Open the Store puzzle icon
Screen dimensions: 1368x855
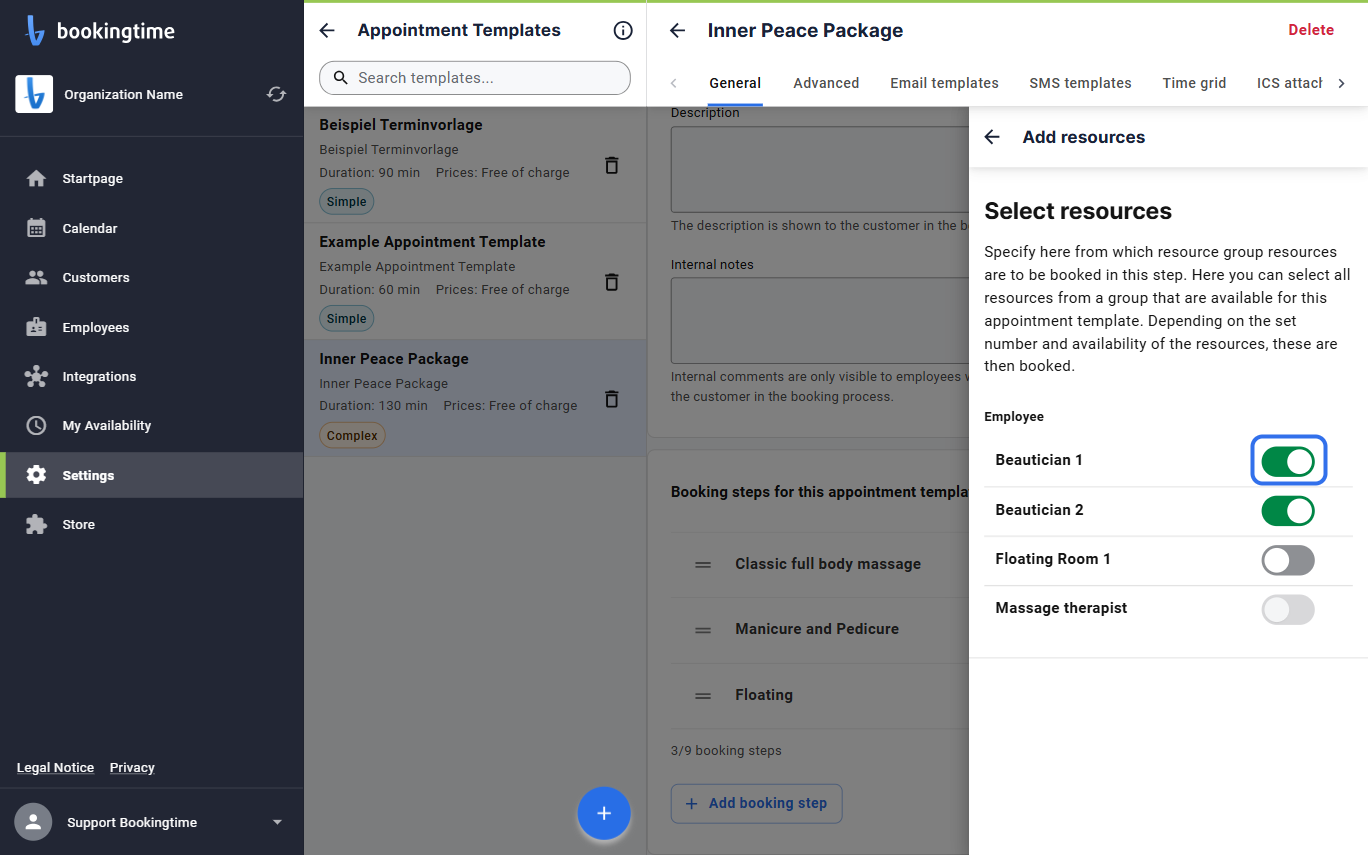coord(37,524)
